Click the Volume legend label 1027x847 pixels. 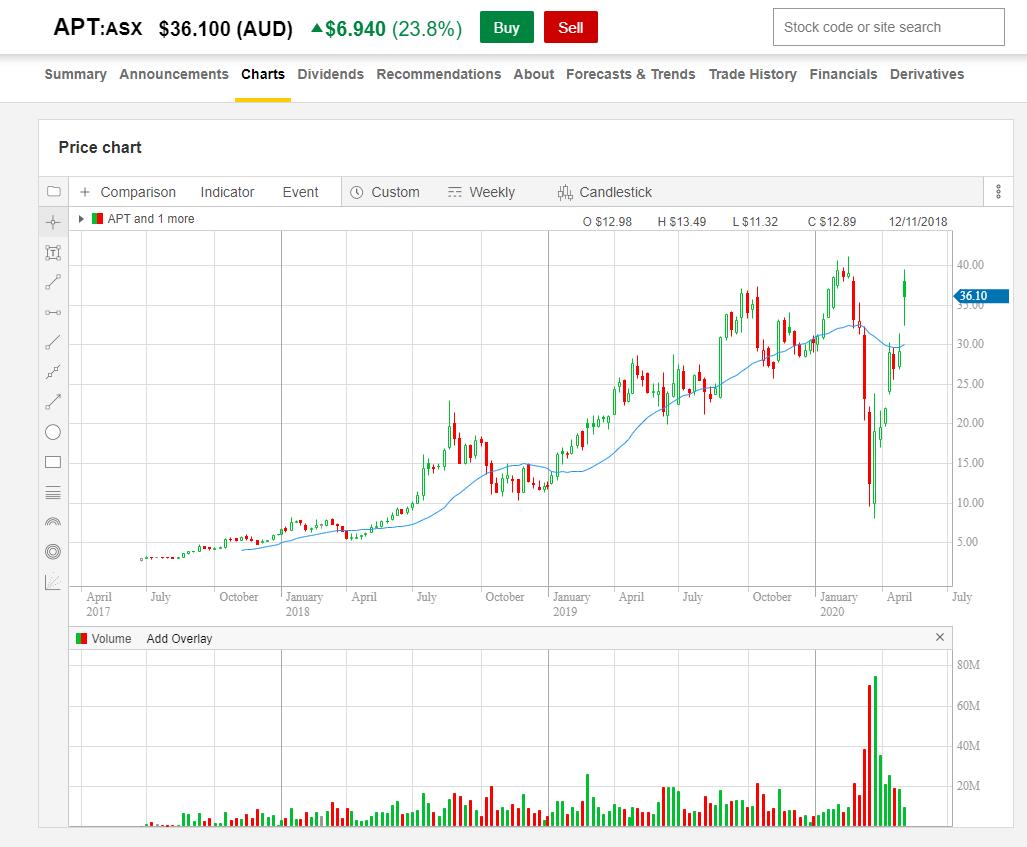(111, 639)
